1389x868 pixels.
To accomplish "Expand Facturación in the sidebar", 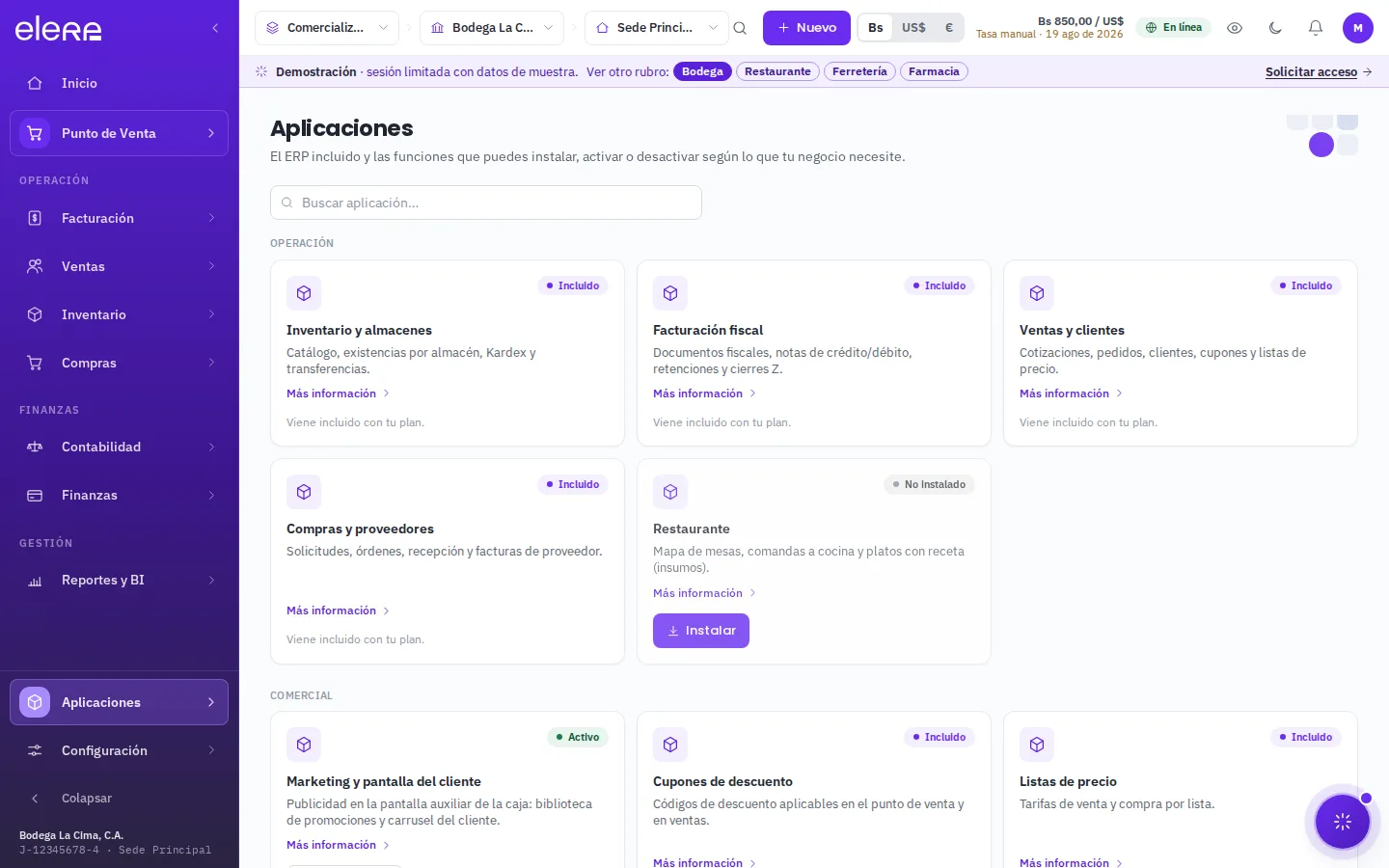I will tap(120, 218).
